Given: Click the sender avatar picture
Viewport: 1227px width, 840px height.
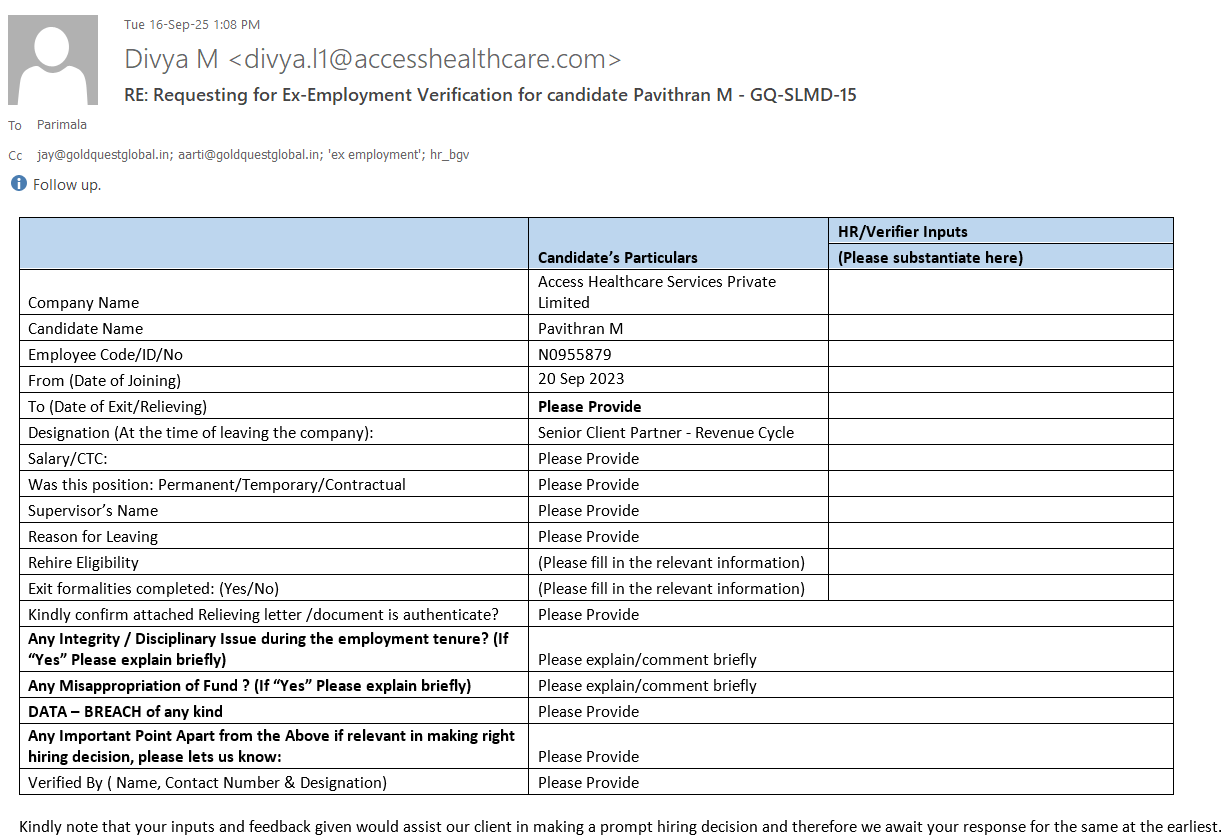Looking at the screenshot, I should (x=53, y=60).
